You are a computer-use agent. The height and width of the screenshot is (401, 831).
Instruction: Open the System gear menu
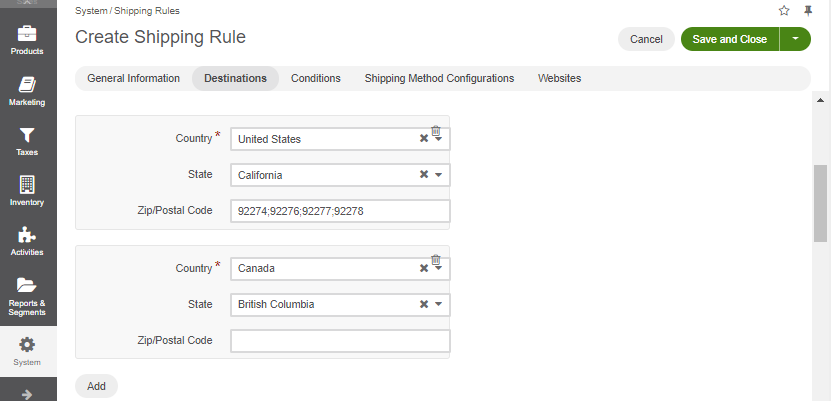point(27,352)
